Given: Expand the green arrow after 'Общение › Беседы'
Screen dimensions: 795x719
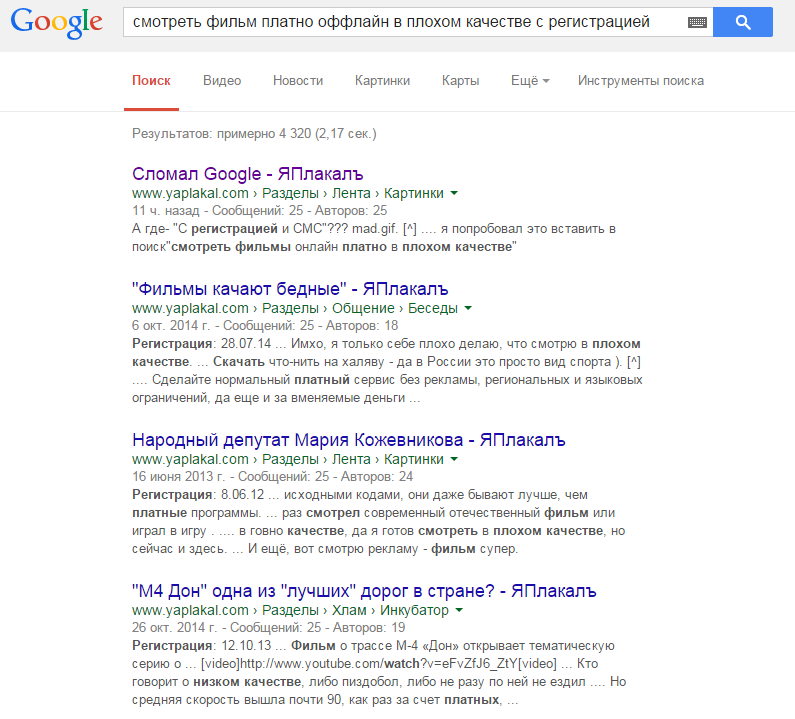Looking at the screenshot, I should [468, 308].
